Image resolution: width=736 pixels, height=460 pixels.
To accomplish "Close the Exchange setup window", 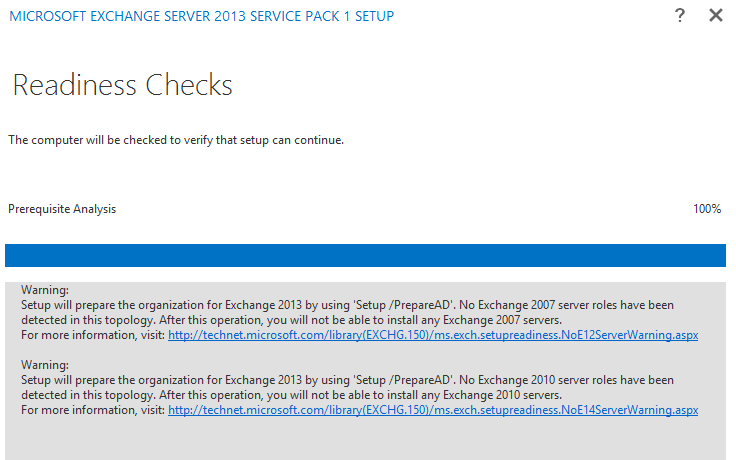I will [715, 15].
